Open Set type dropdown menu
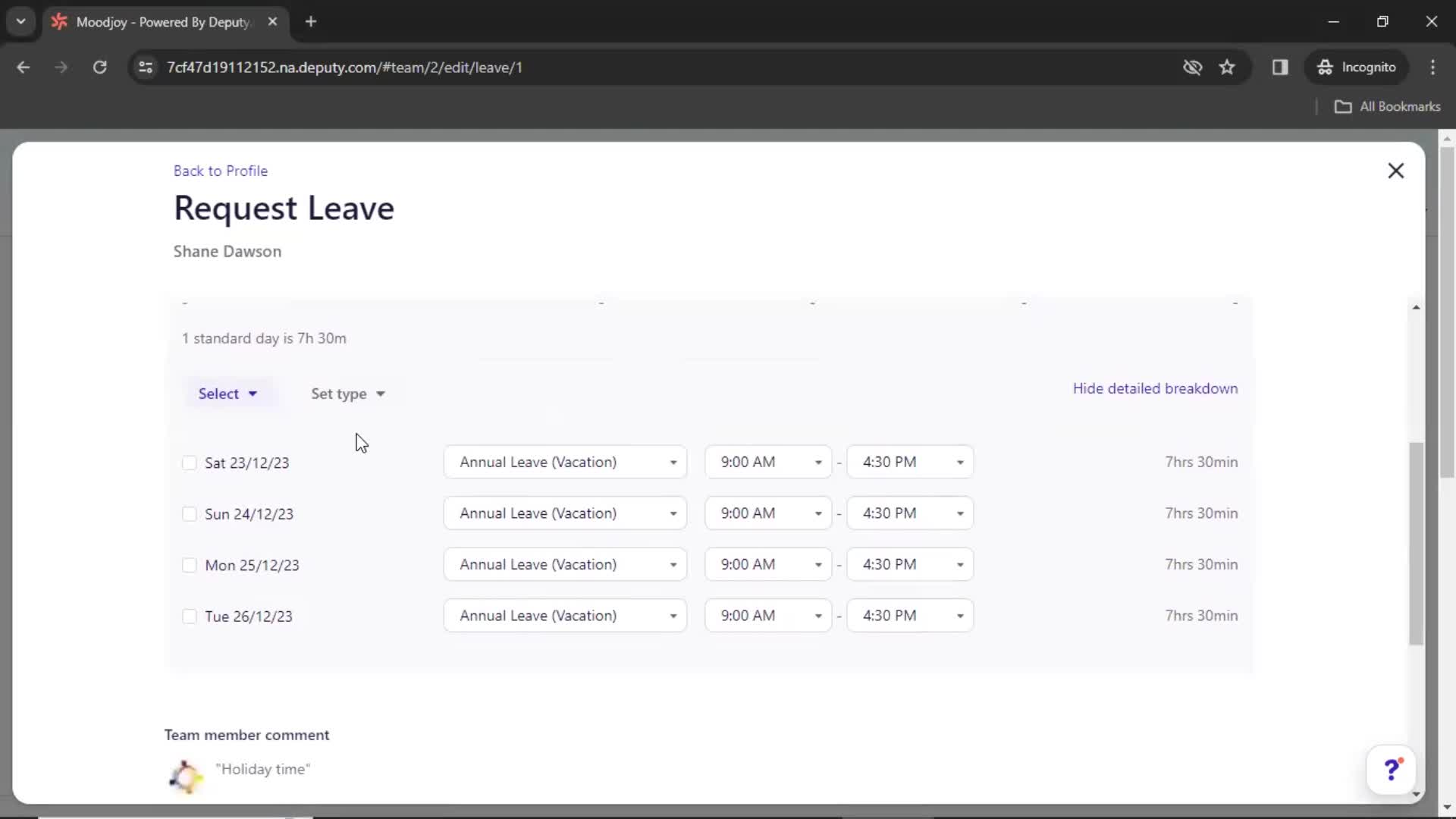This screenshot has width=1456, height=819. [349, 393]
